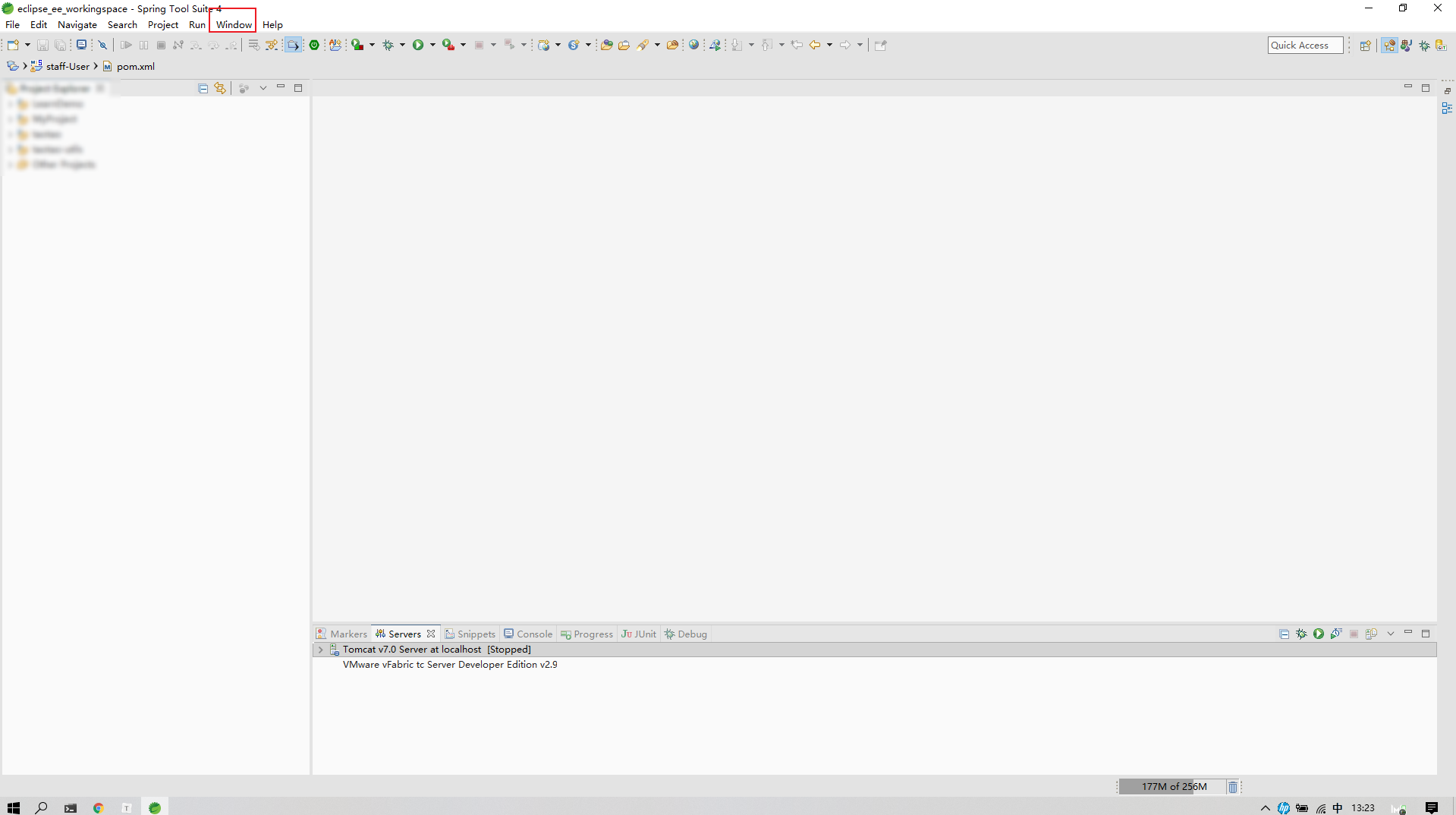
Task: Open the Debug configurations dropdown arrow
Action: pos(402,46)
